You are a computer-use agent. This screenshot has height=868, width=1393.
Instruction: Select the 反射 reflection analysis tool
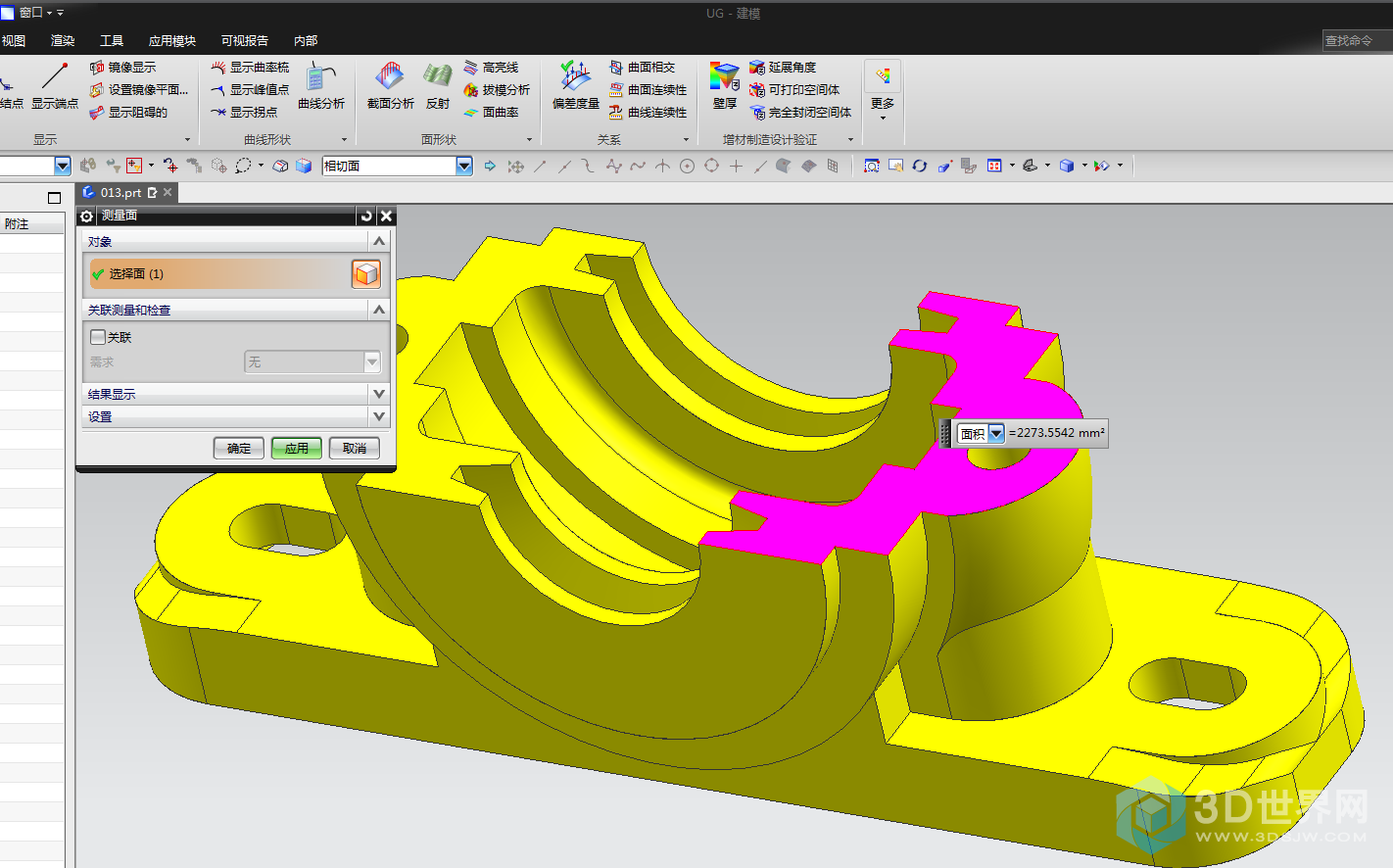[x=438, y=86]
